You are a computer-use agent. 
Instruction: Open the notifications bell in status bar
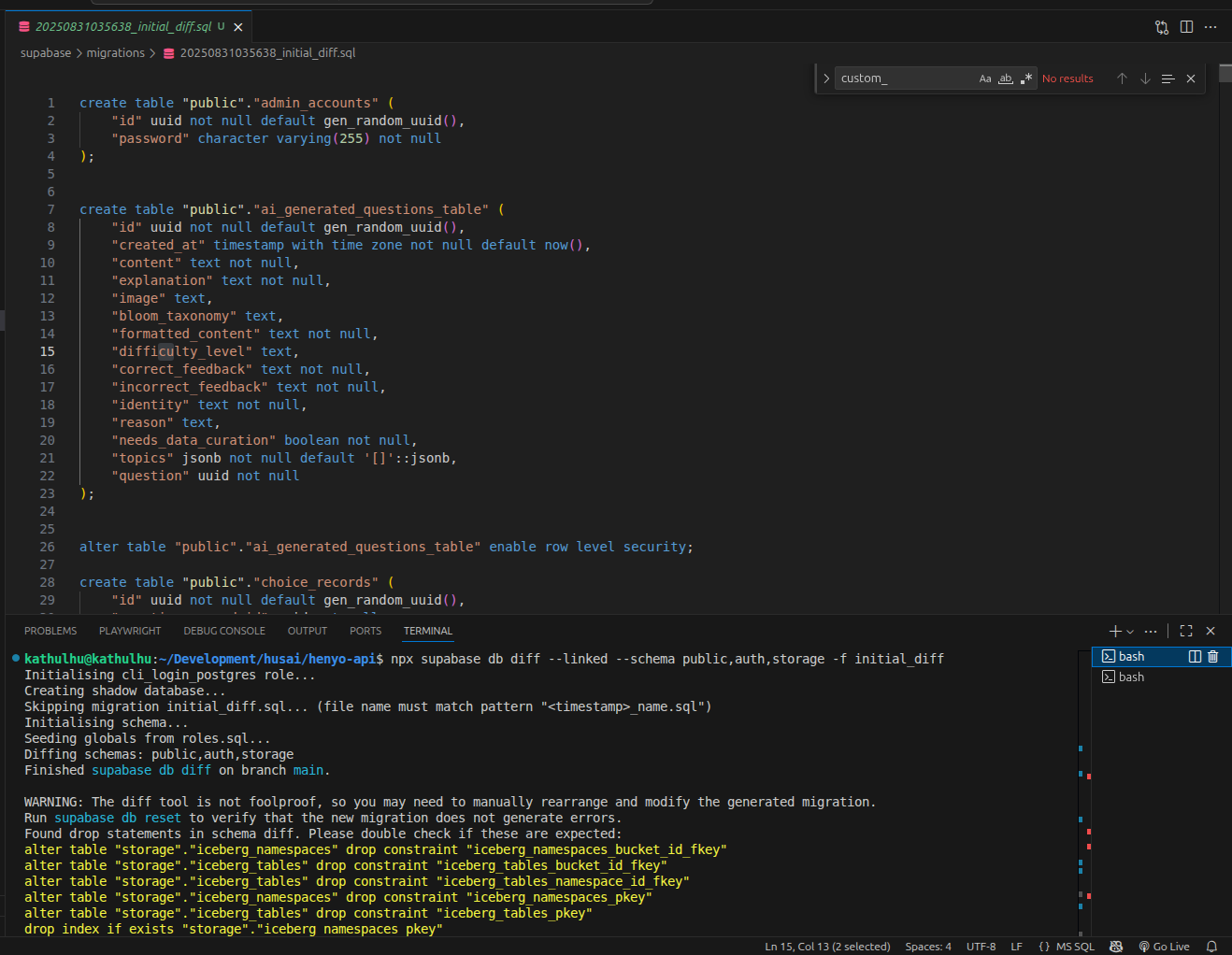1211,947
